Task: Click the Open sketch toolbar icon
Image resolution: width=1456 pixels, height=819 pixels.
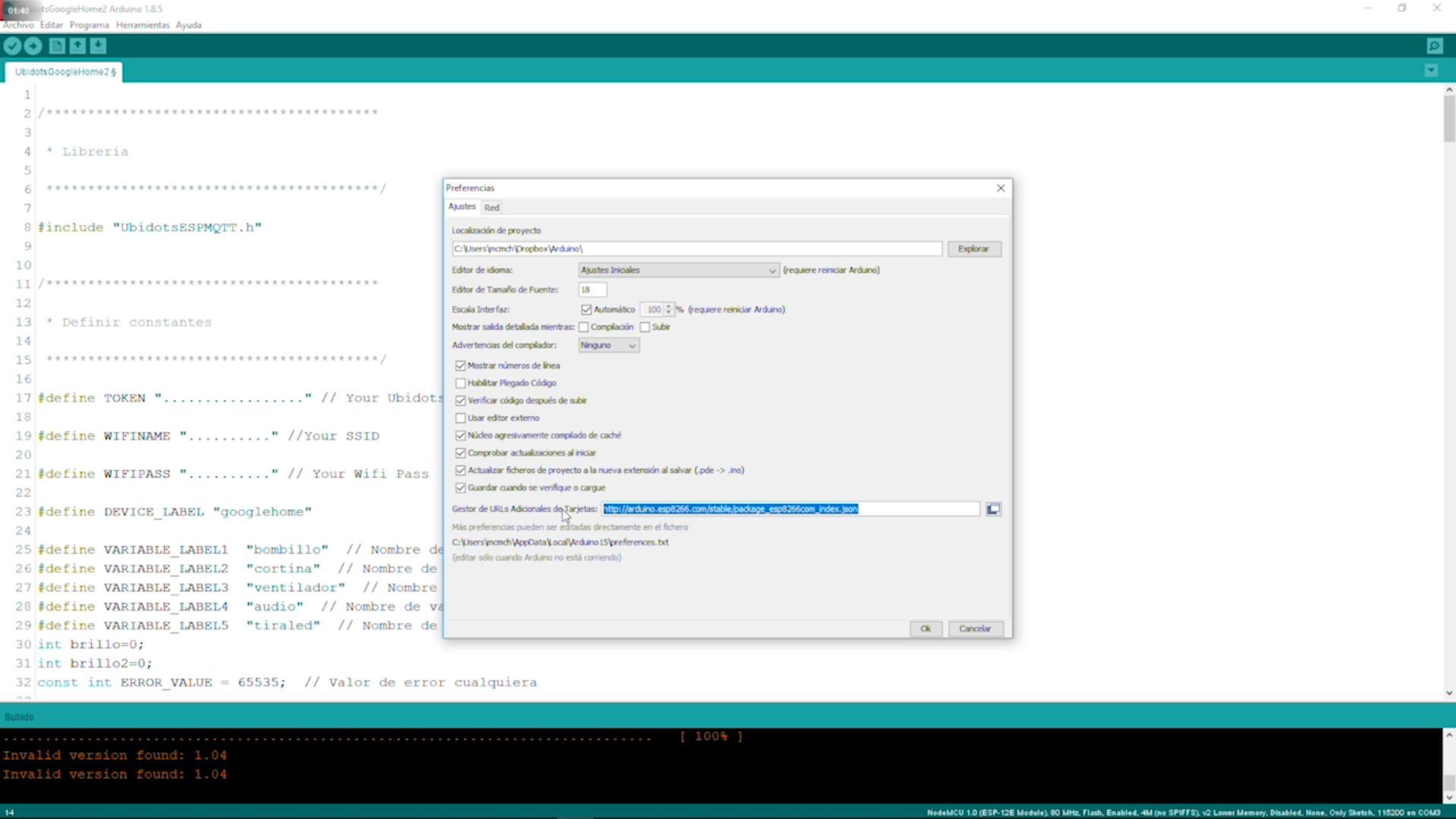Action: click(x=77, y=46)
